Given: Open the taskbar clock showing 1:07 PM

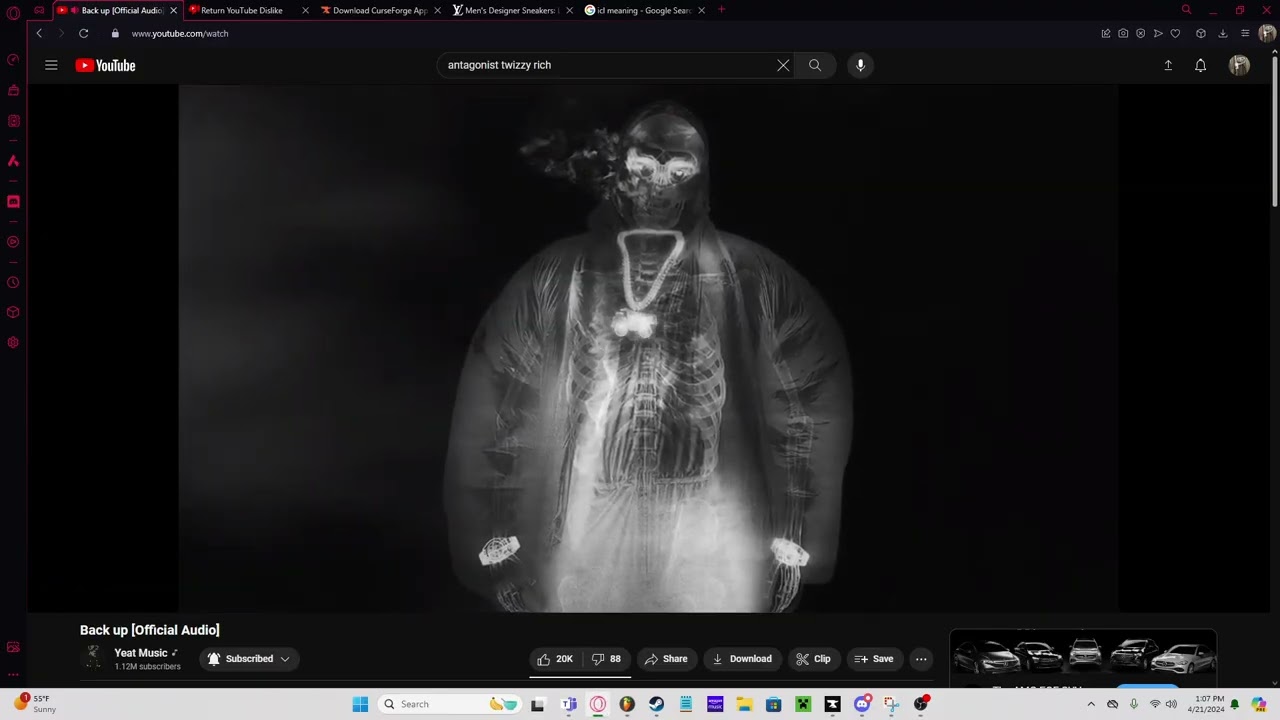Looking at the screenshot, I should (x=1206, y=704).
